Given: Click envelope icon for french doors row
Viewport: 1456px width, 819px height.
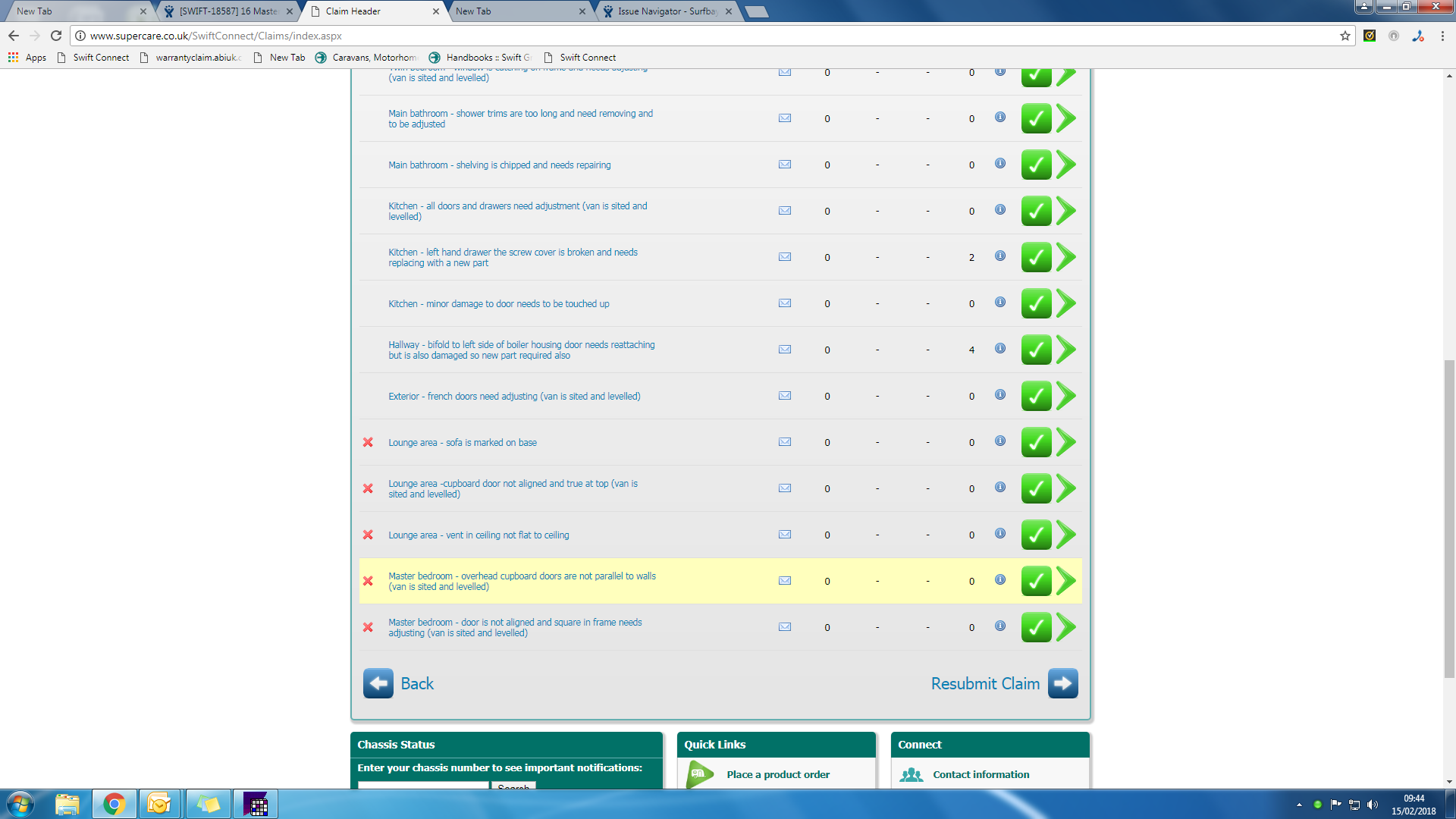Looking at the screenshot, I should click(x=785, y=396).
